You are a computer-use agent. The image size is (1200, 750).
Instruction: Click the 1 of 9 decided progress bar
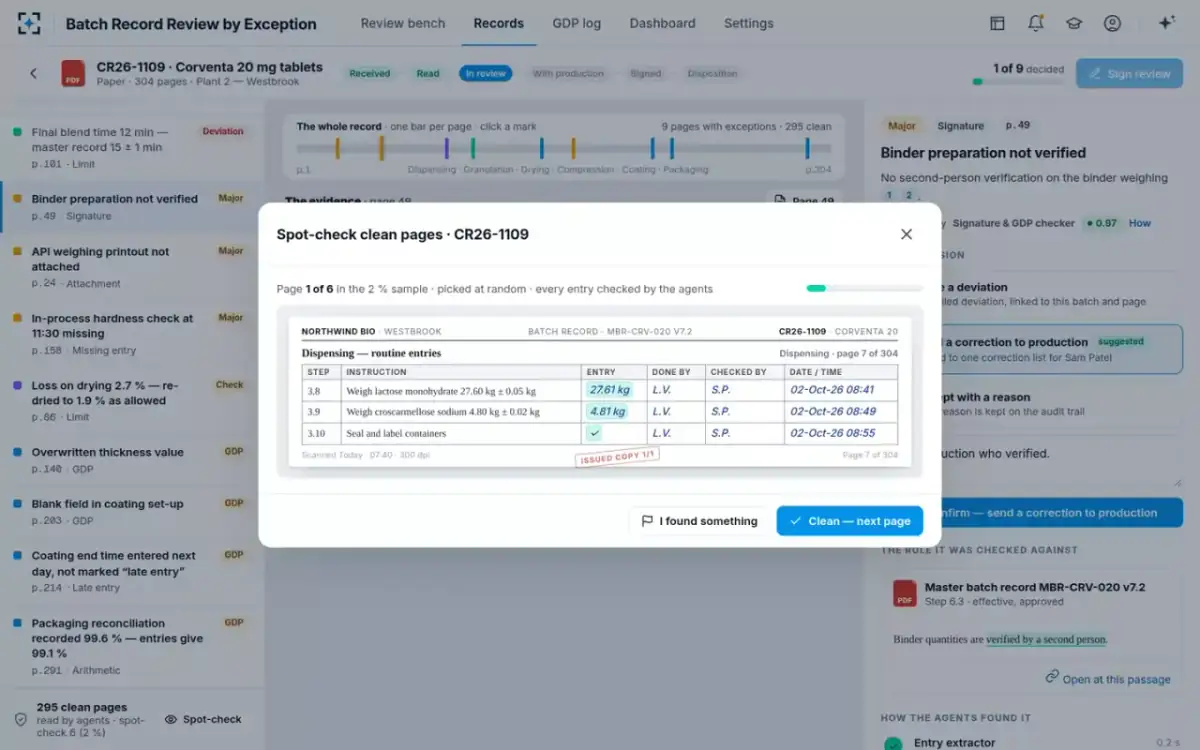(x=1019, y=82)
